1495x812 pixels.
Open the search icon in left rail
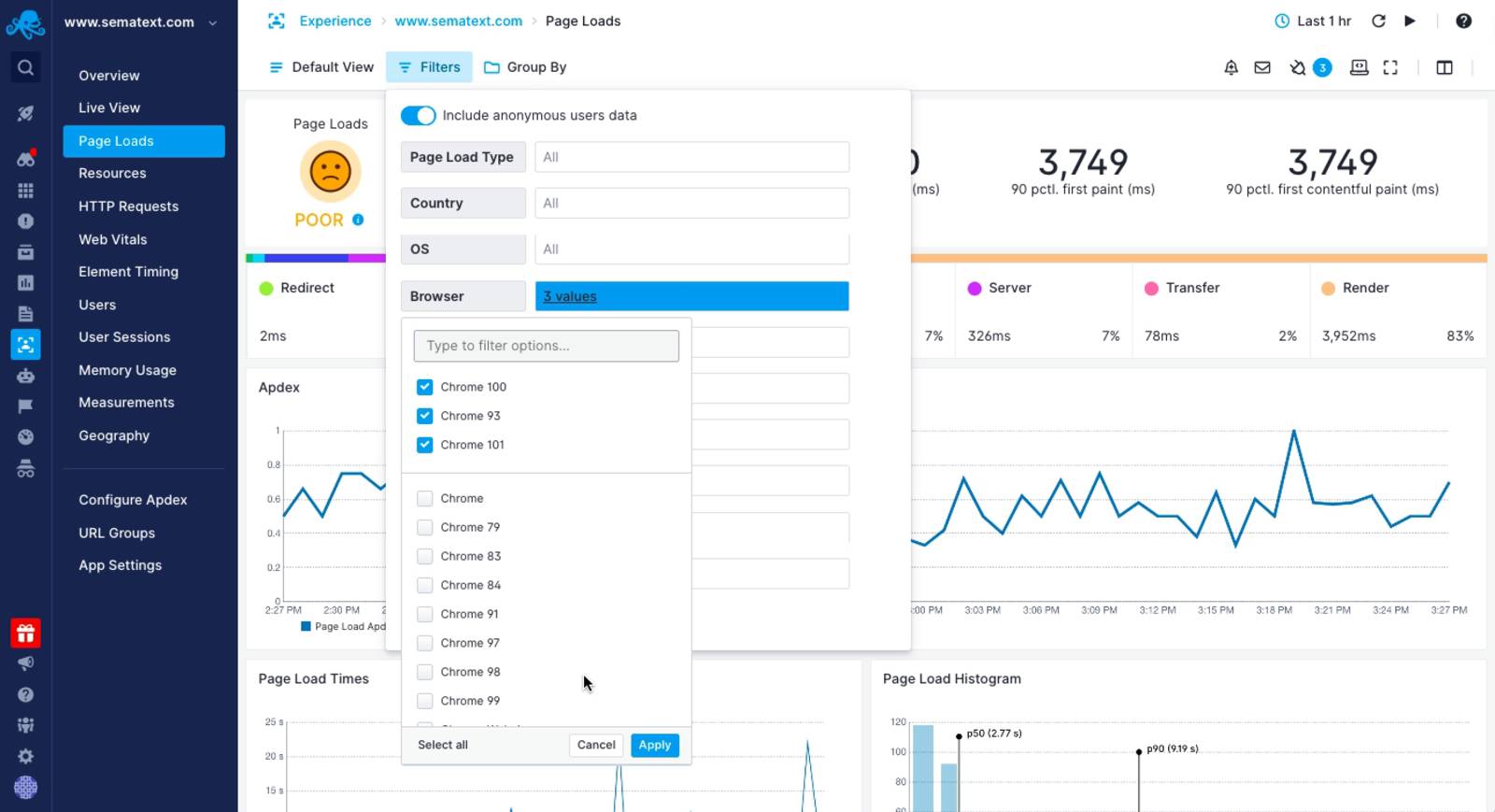25,67
